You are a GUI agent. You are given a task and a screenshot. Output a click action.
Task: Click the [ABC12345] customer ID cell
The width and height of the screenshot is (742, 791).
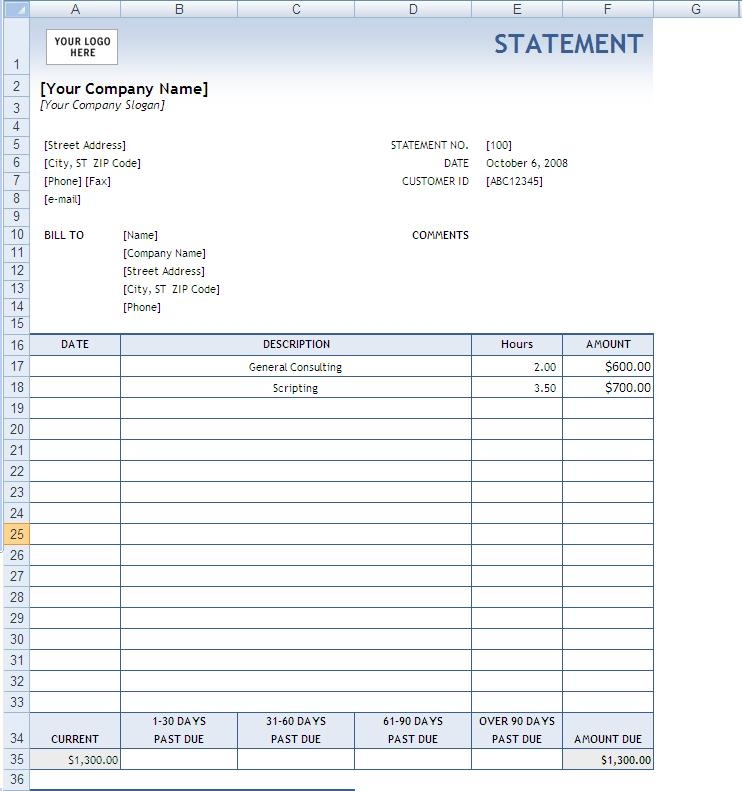[x=514, y=181]
